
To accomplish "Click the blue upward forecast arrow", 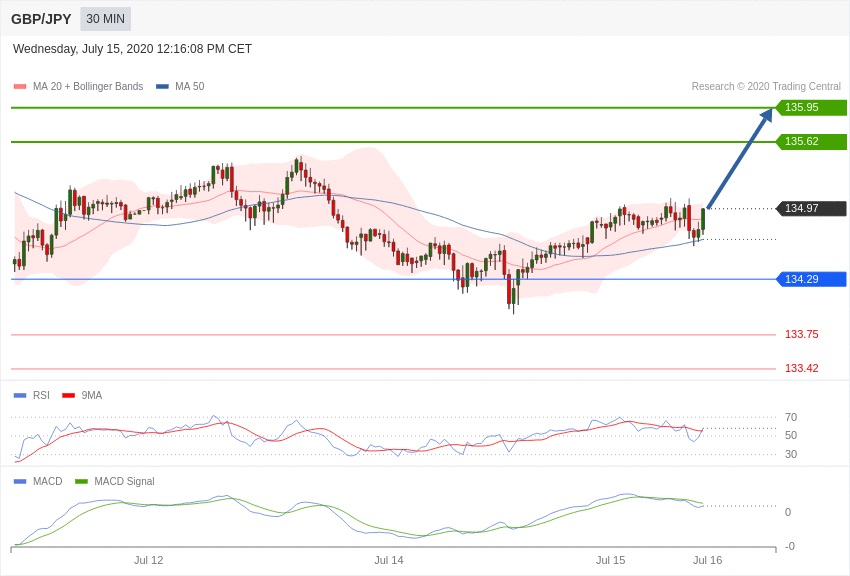I will click(739, 160).
